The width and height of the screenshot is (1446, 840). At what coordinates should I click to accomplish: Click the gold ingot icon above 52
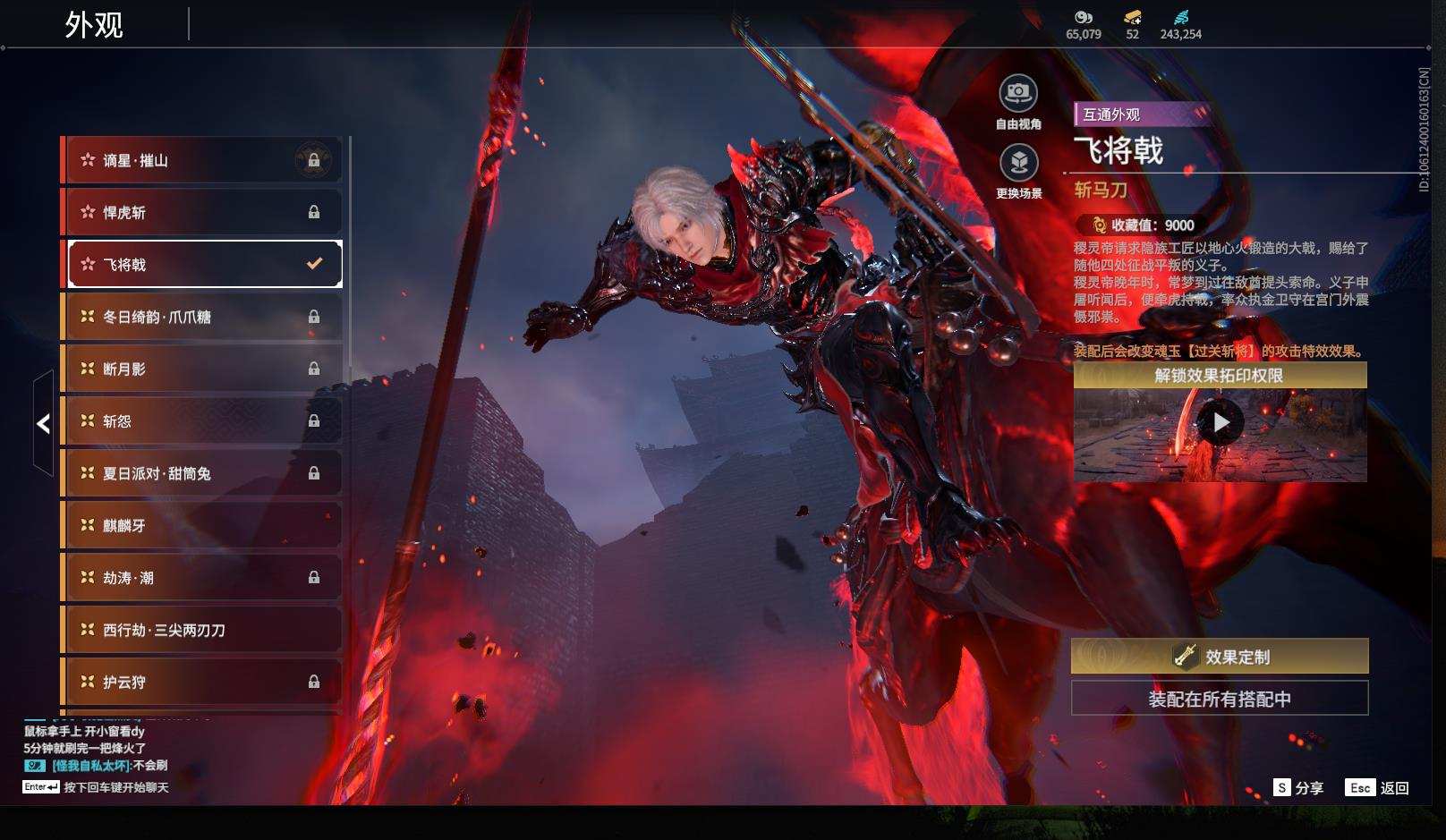coord(1132,17)
